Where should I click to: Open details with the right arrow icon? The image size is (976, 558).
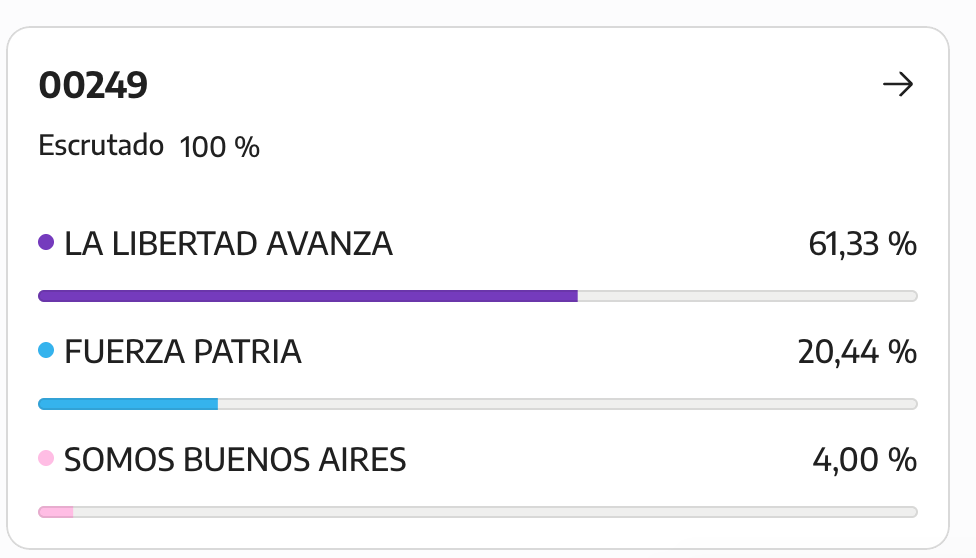(x=898, y=84)
